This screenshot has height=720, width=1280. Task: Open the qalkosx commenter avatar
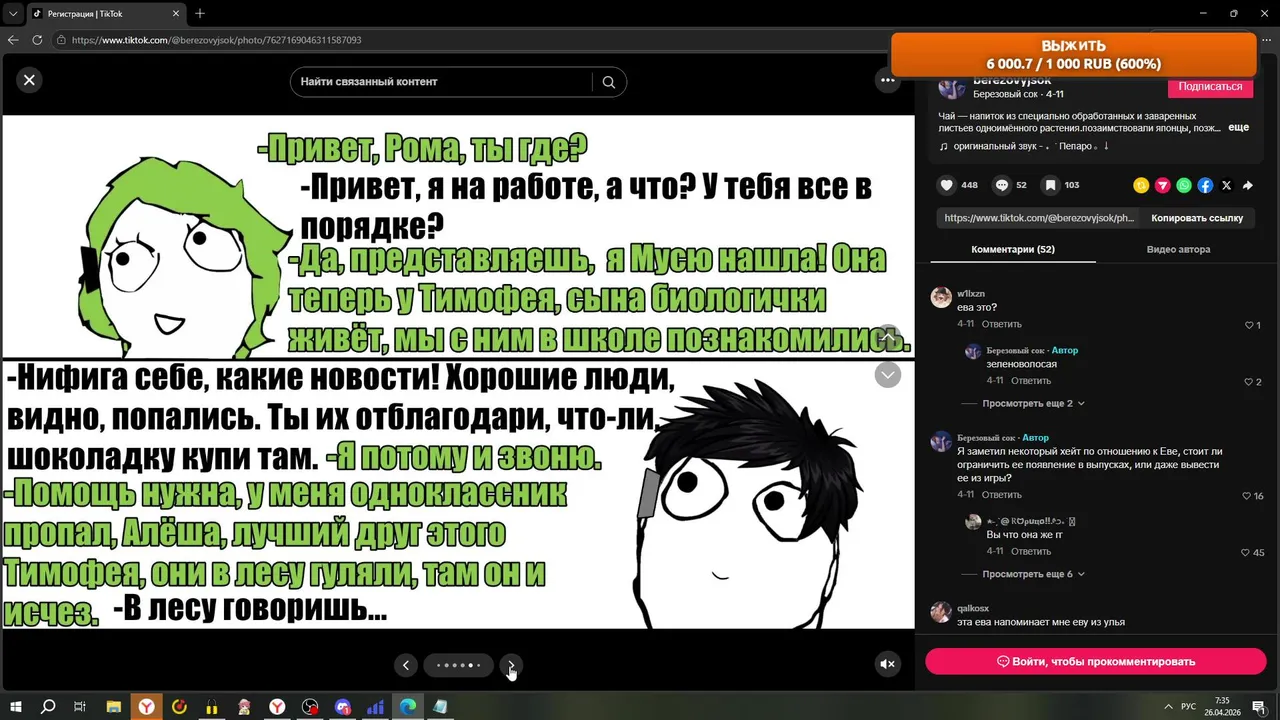pyautogui.click(x=941, y=612)
